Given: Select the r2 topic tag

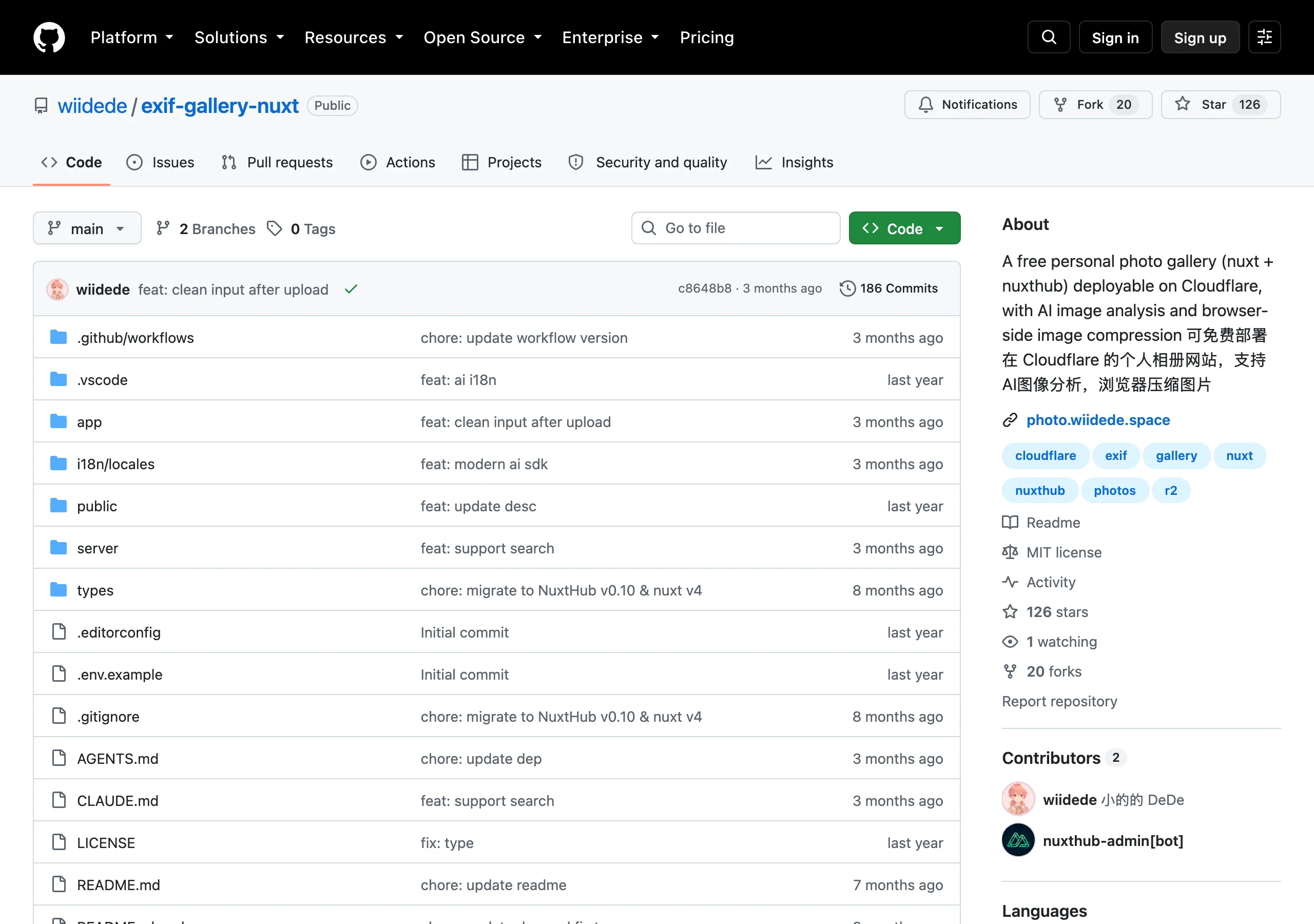Looking at the screenshot, I should [x=1171, y=491].
